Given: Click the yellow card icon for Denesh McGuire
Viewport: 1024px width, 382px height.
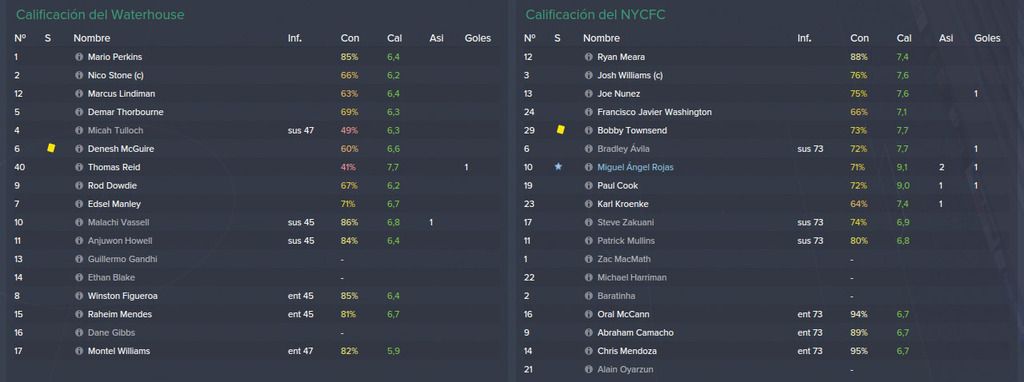Looking at the screenshot, I should (x=51, y=148).
